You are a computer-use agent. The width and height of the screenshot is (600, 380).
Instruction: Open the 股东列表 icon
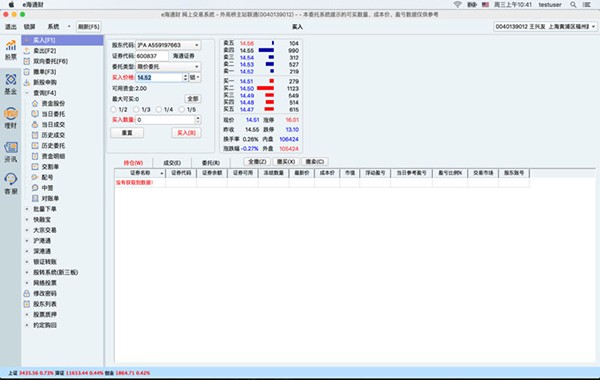pyautogui.click(x=27, y=304)
